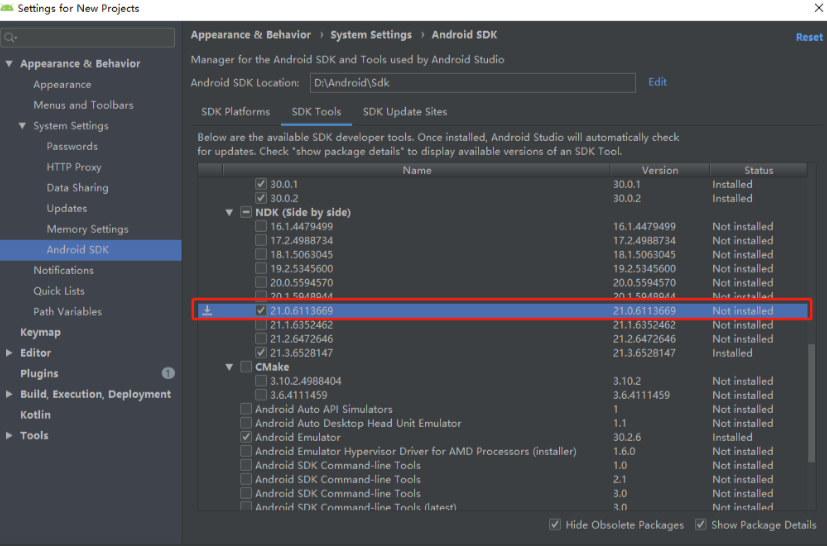Click the download icon beside 21.0.6113669 row

(x=207, y=310)
